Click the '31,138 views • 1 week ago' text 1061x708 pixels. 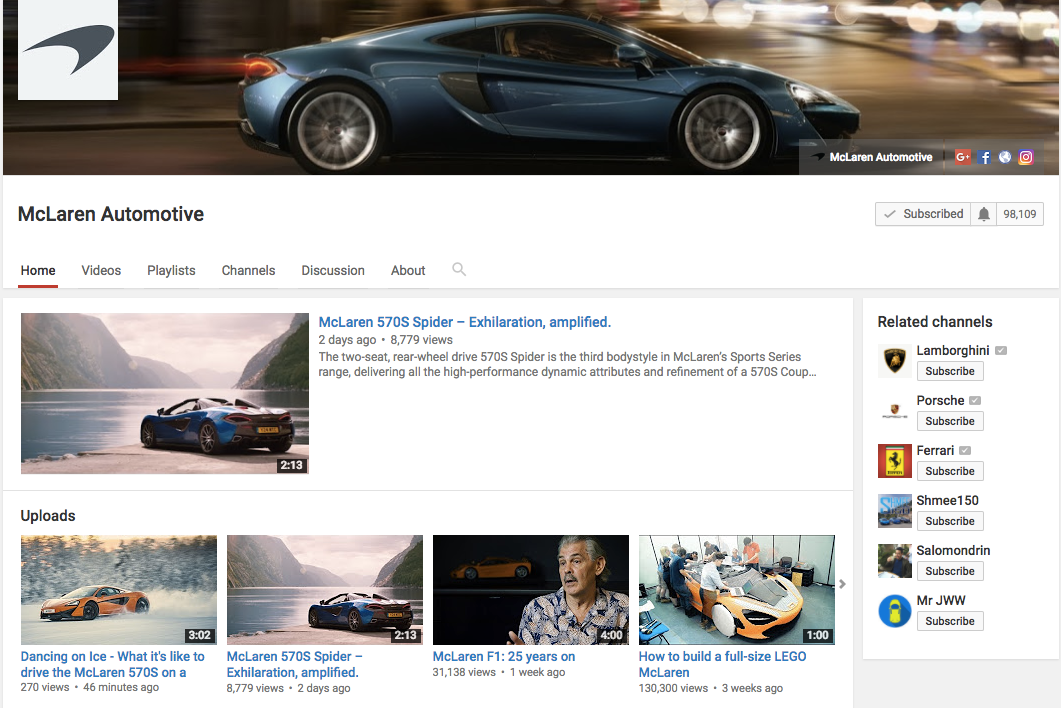(499, 672)
